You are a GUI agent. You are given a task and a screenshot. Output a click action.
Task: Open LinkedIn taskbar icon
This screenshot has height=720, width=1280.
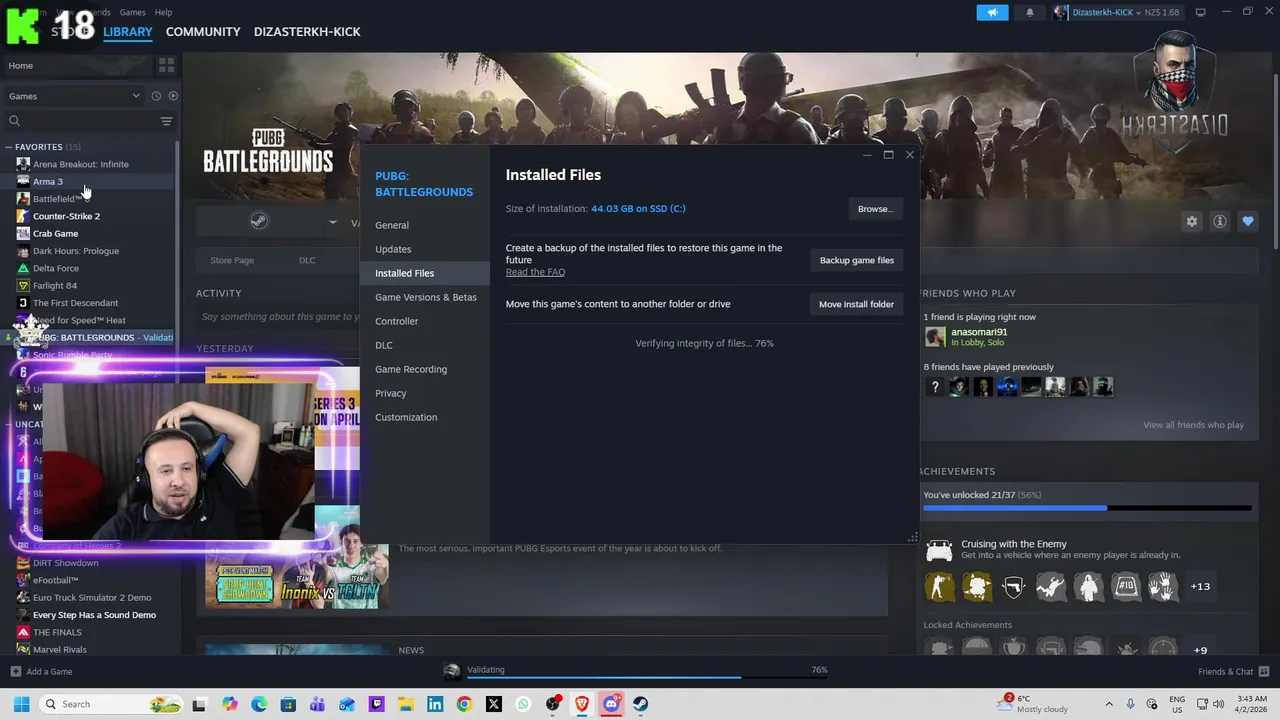click(435, 704)
